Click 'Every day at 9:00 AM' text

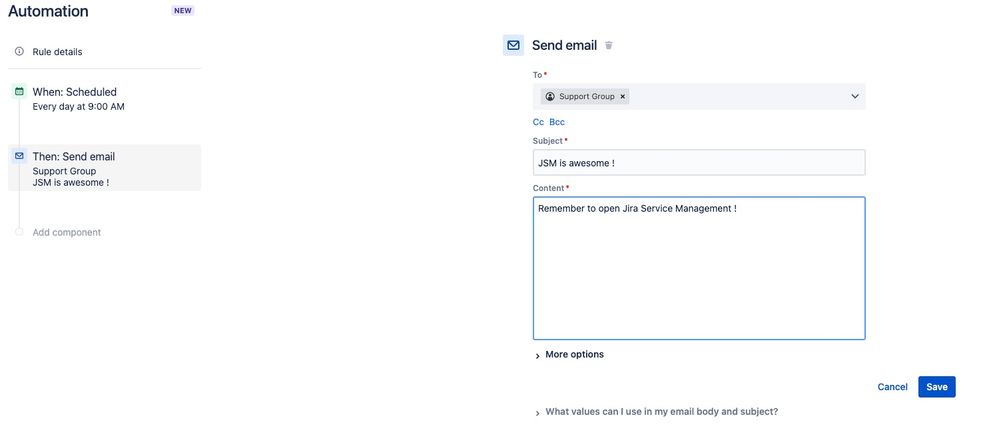78,107
